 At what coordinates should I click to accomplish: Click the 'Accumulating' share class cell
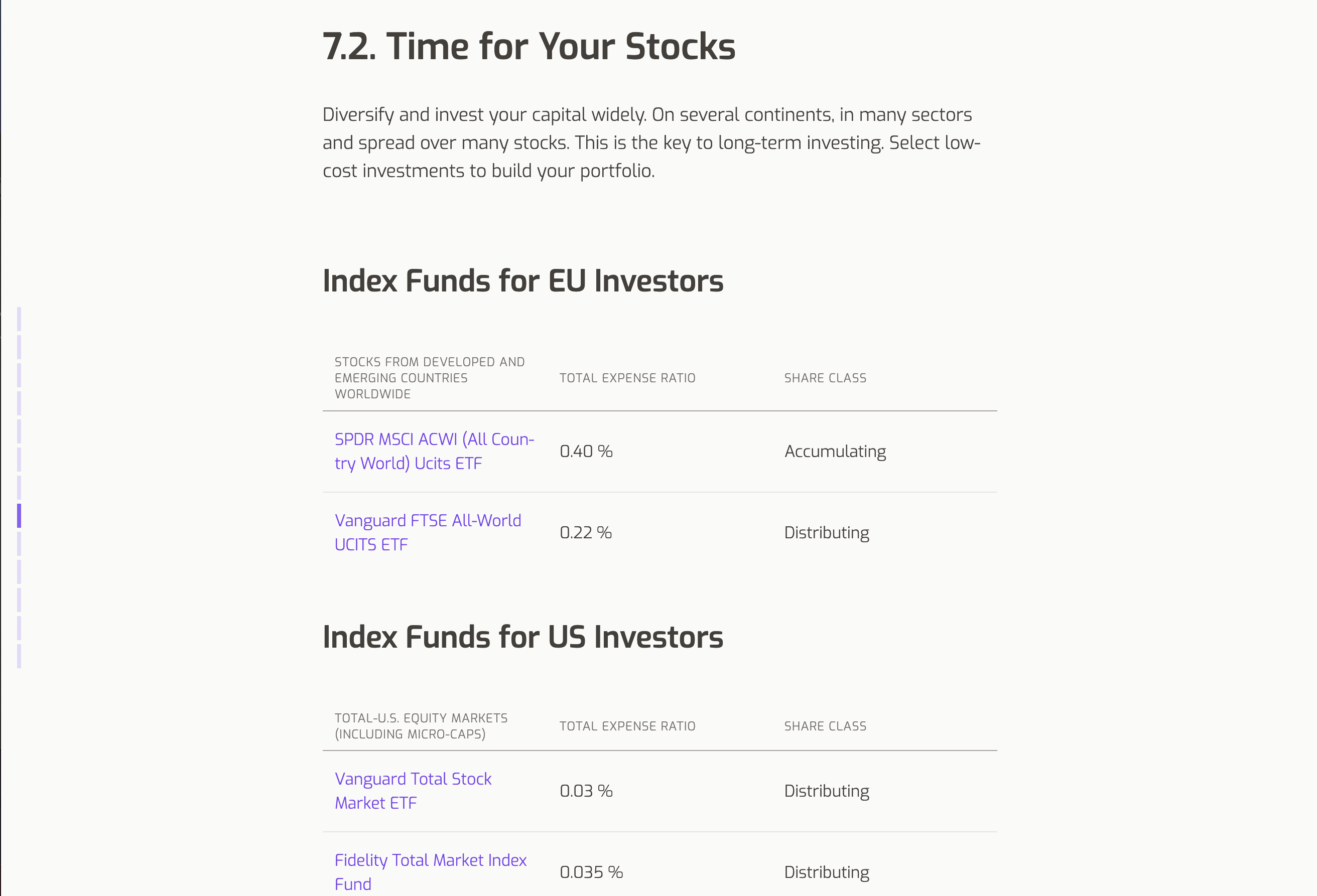835,452
